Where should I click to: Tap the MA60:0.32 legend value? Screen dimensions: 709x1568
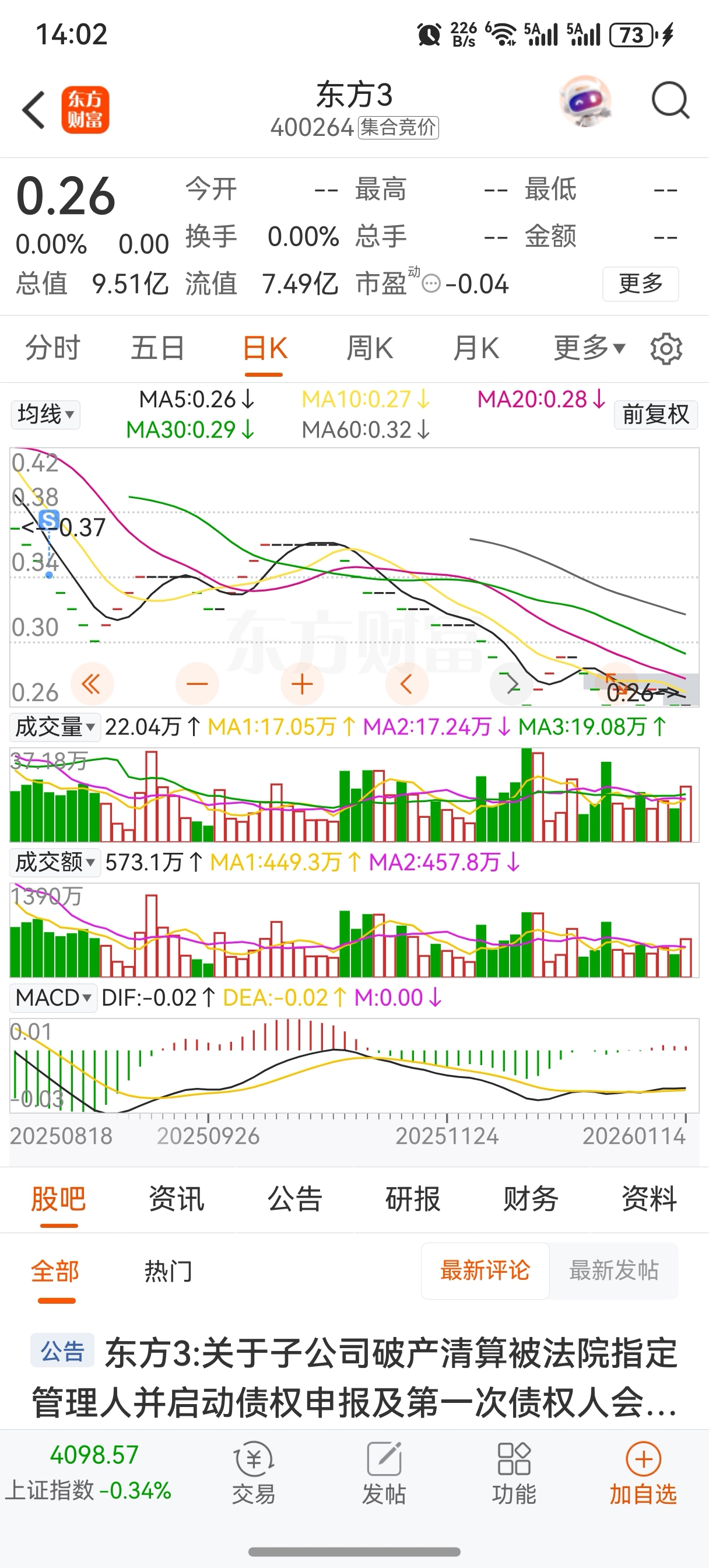click(x=366, y=430)
